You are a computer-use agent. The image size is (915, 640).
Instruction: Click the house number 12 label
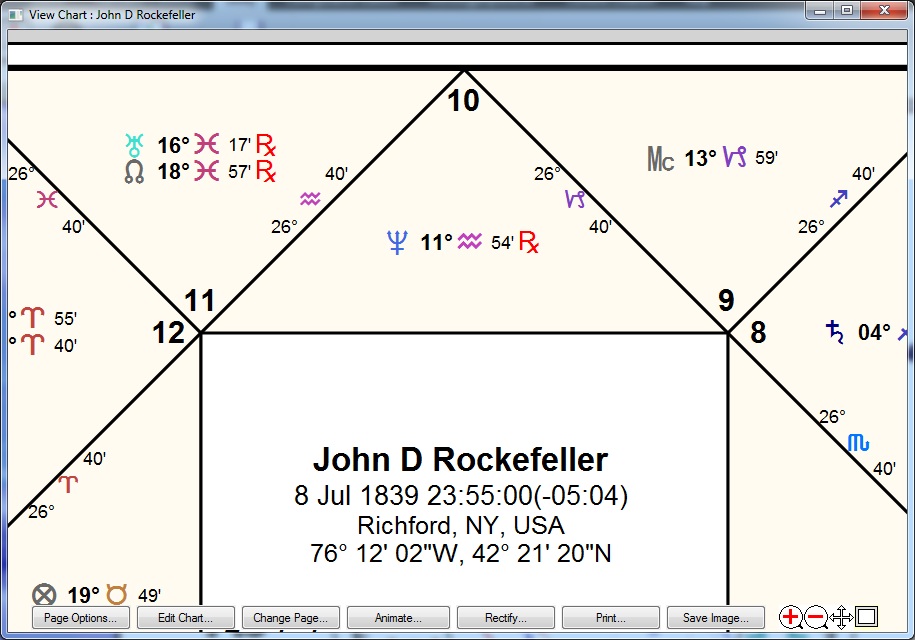tap(168, 333)
